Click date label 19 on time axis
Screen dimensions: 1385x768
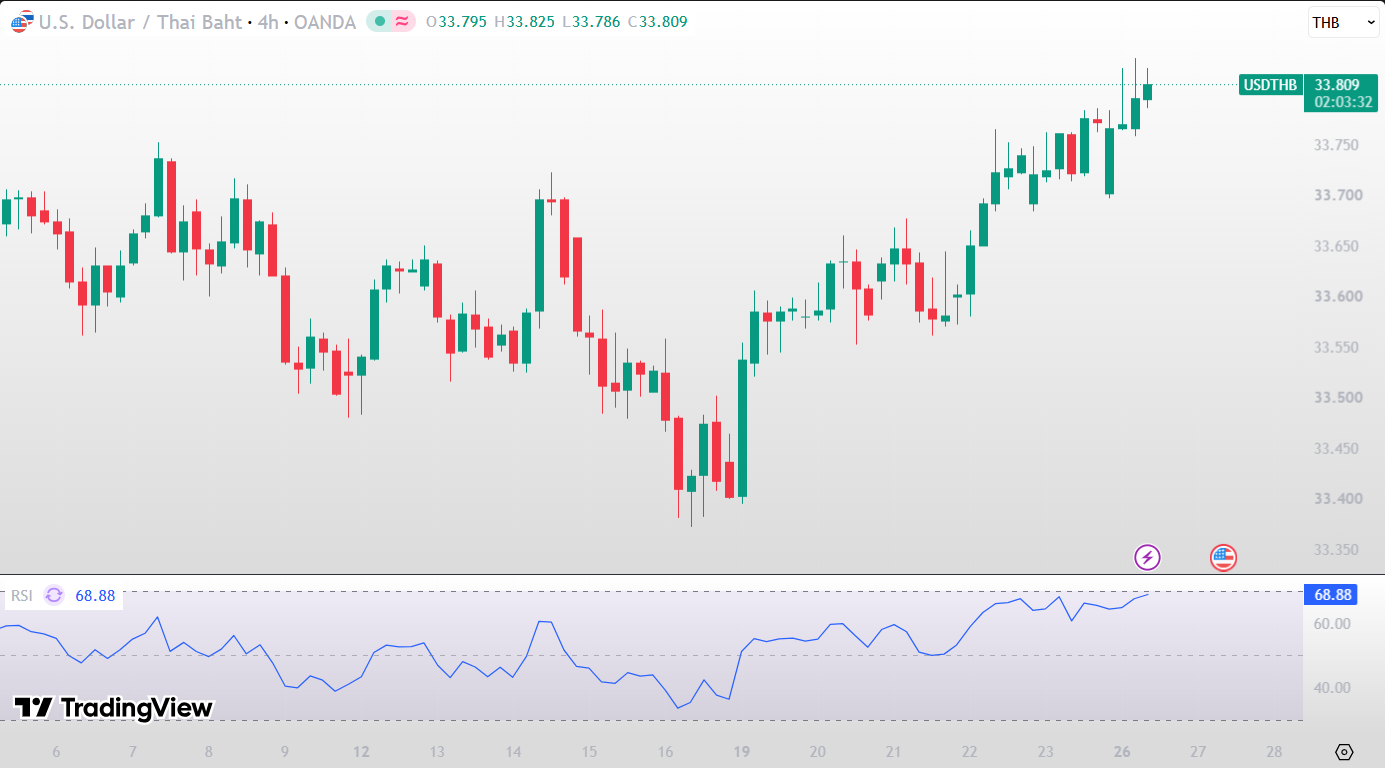741,752
